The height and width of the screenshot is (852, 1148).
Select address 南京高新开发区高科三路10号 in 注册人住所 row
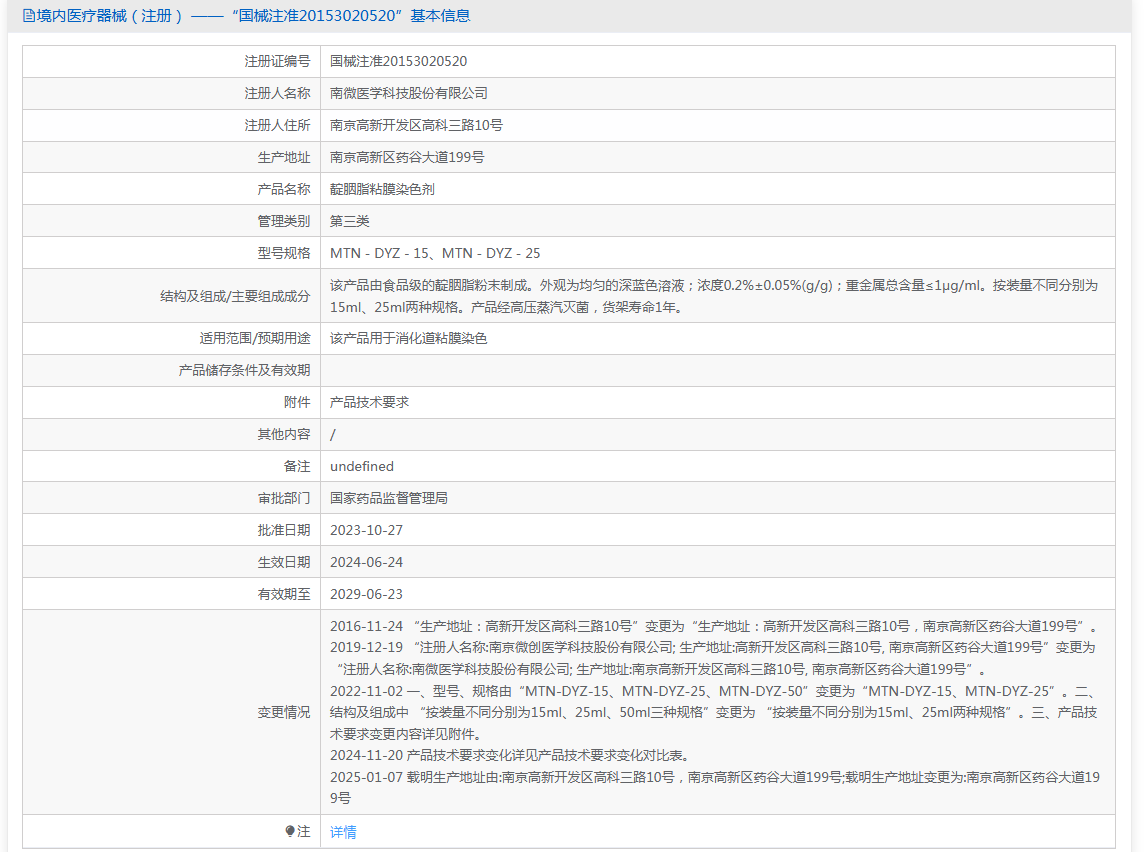point(416,125)
